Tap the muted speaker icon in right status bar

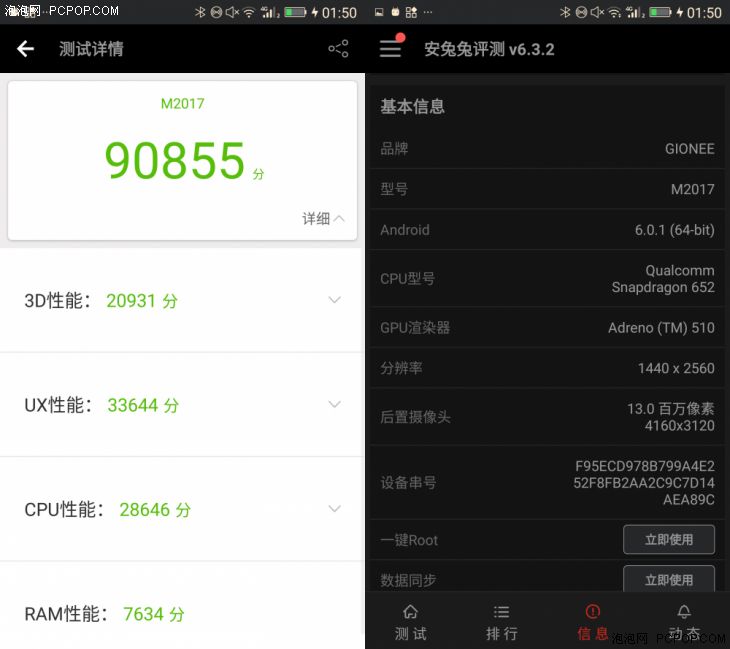coord(597,13)
